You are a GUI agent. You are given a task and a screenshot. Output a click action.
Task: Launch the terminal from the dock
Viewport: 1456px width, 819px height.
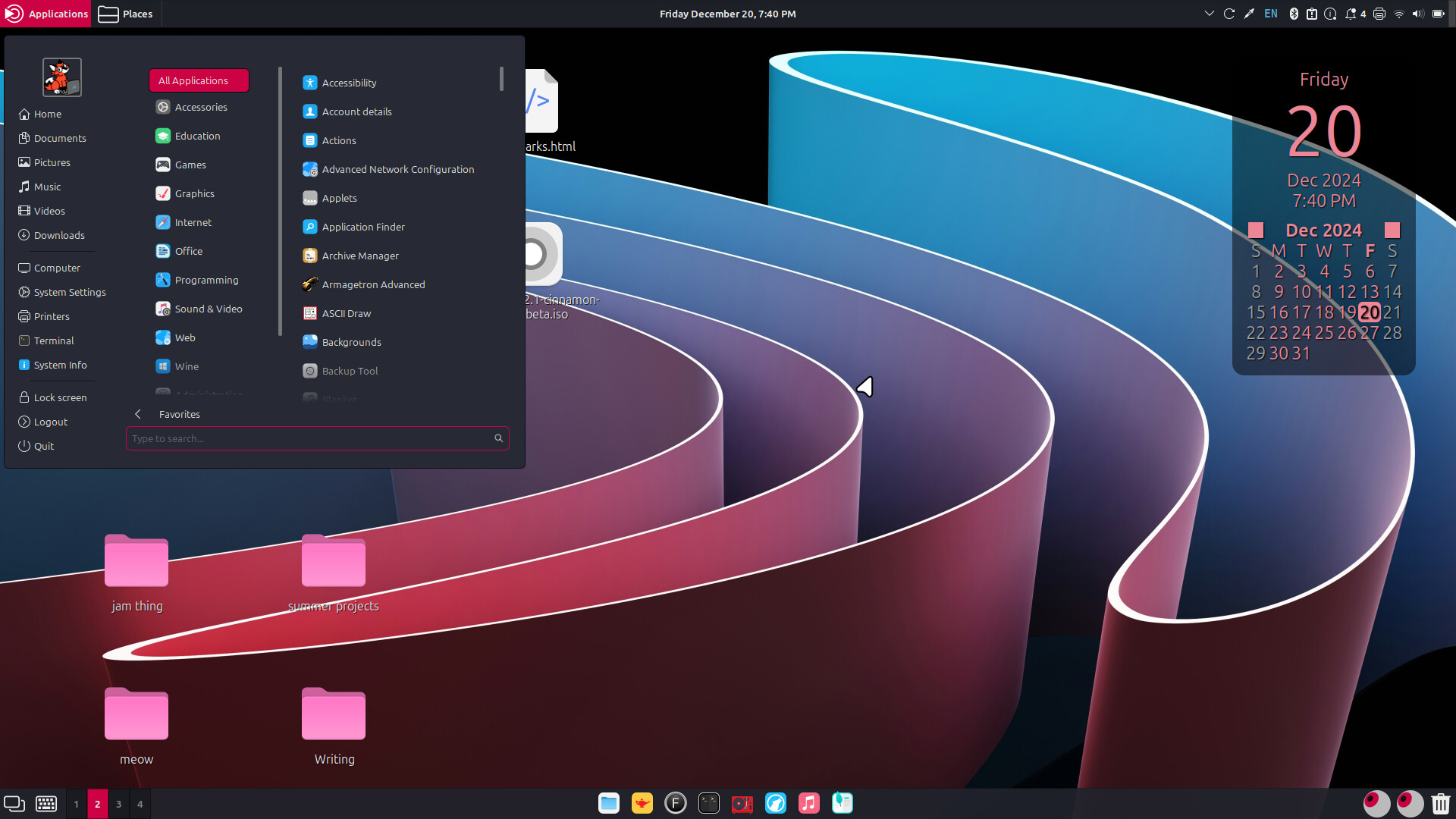click(709, 803)
